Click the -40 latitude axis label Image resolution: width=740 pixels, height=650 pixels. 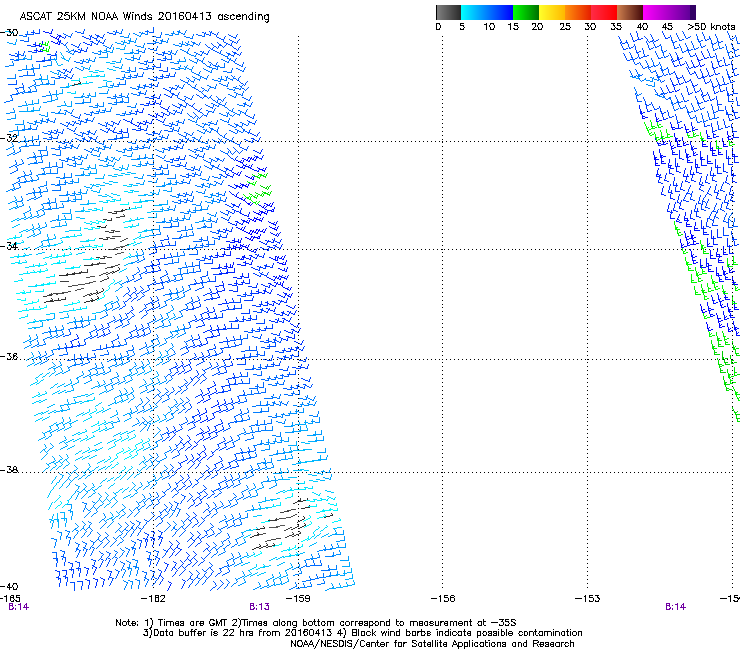pos(9,586)
